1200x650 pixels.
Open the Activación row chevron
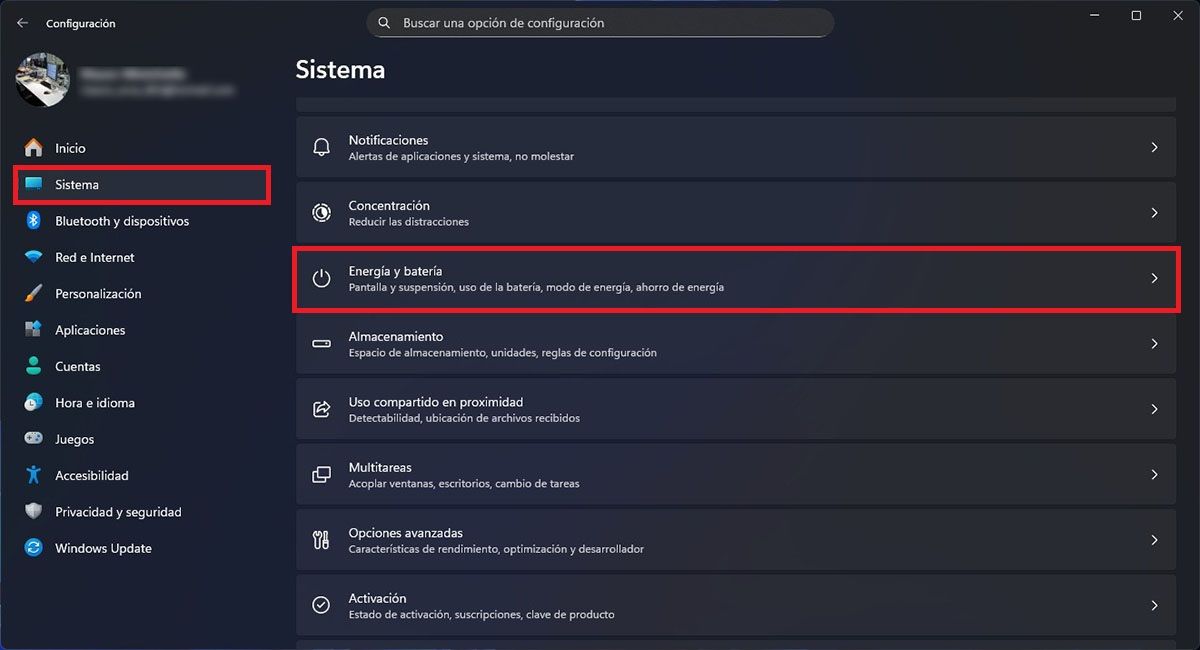tap(1154, 605)
